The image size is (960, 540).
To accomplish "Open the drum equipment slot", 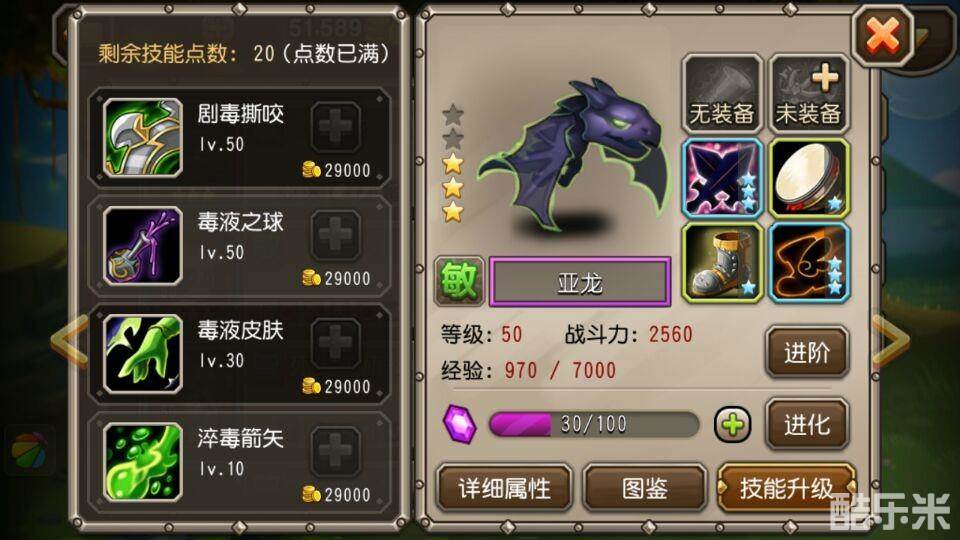I will point(809,178).
